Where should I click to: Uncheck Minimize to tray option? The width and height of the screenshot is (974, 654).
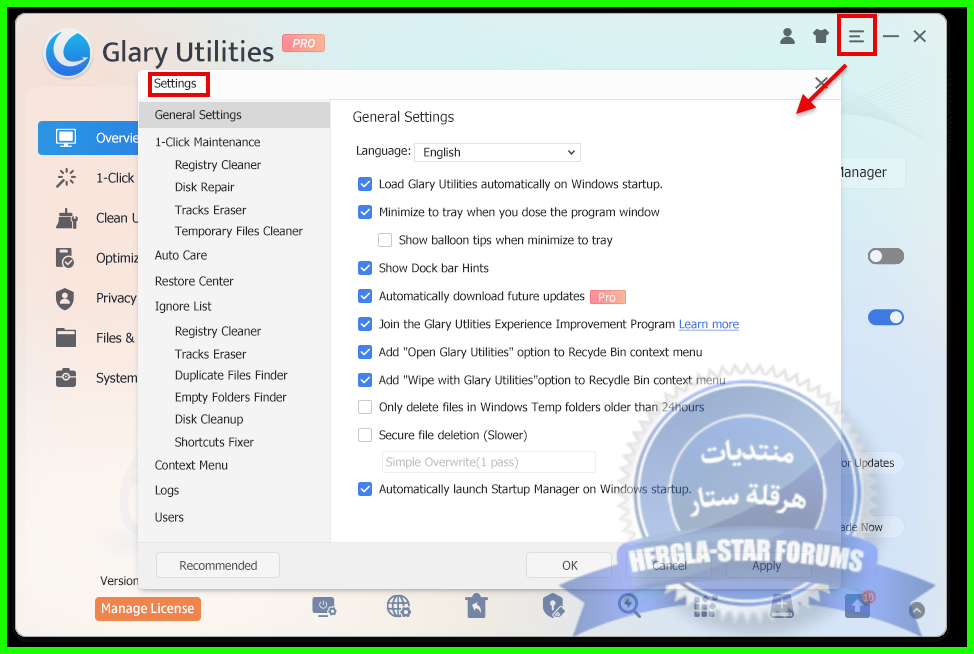point(365,212)
